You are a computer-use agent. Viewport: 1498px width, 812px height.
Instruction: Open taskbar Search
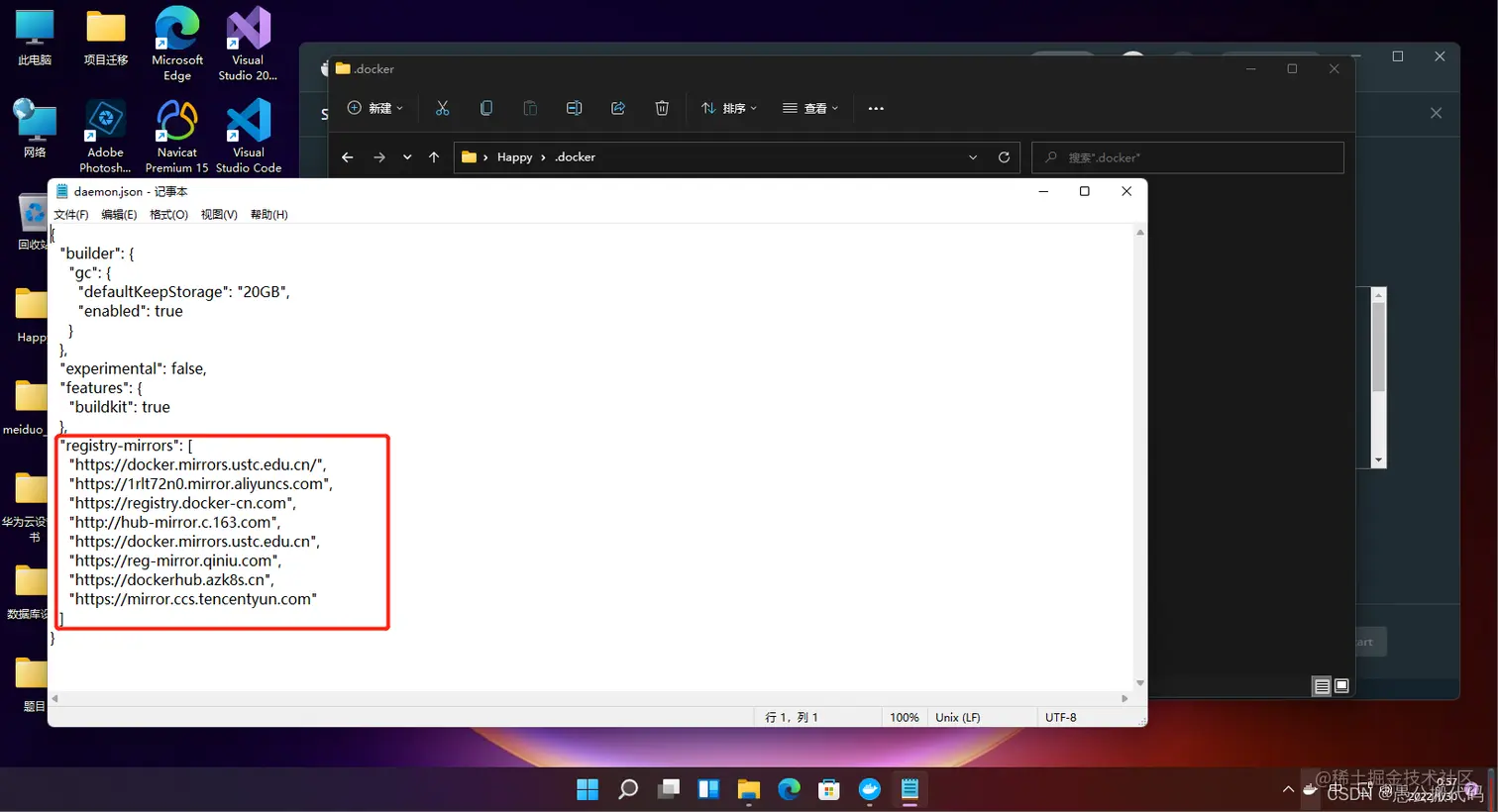pyautogui.click(x=628, y=789)
